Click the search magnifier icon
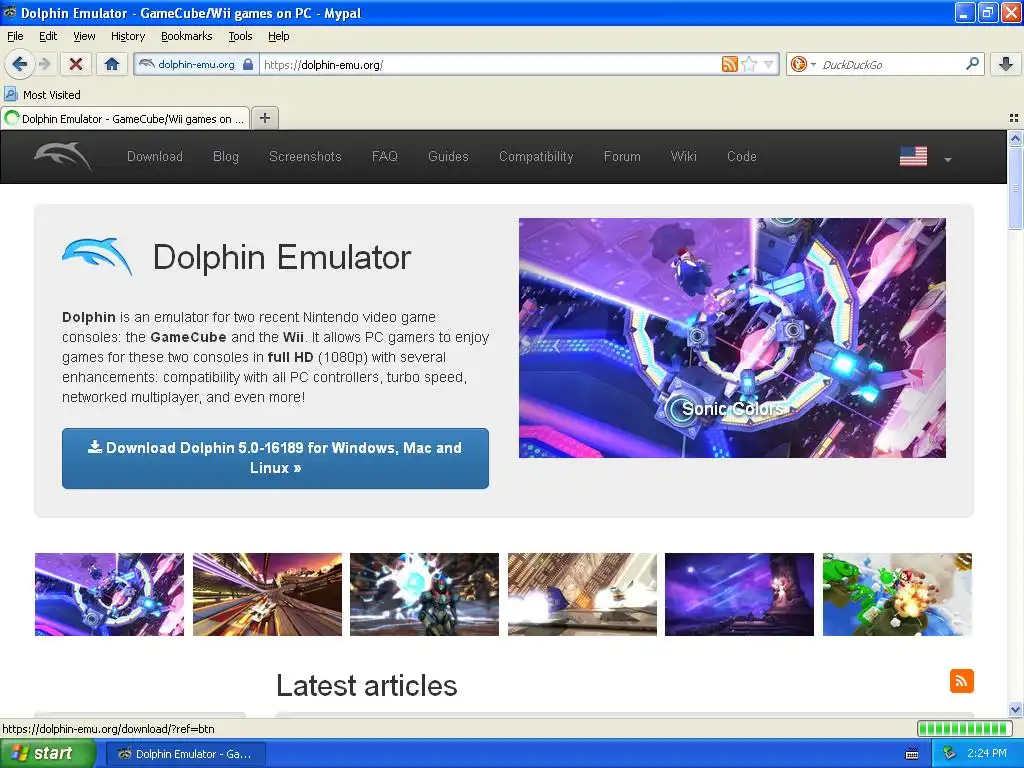This screenshot has height=768, width=1024. (972, 63)
